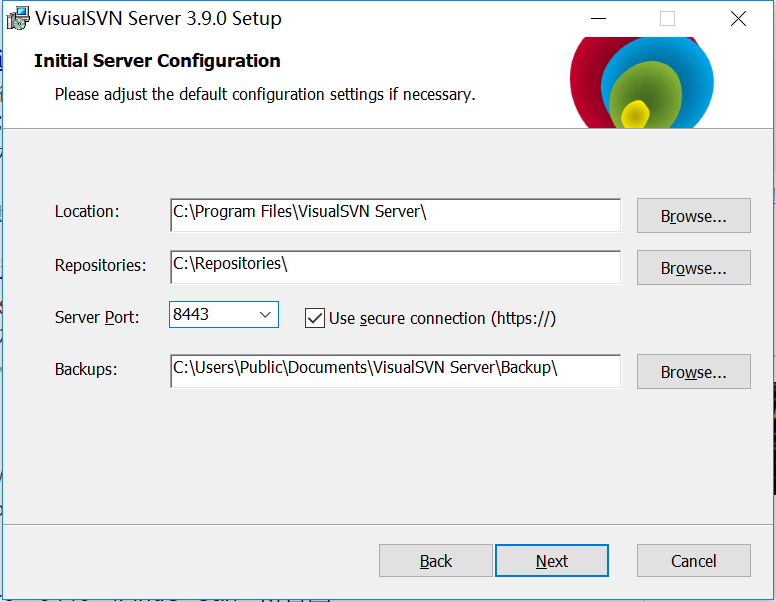Click the Server Port label
Screen dimensions: 776x602
(x=97, y=318)
